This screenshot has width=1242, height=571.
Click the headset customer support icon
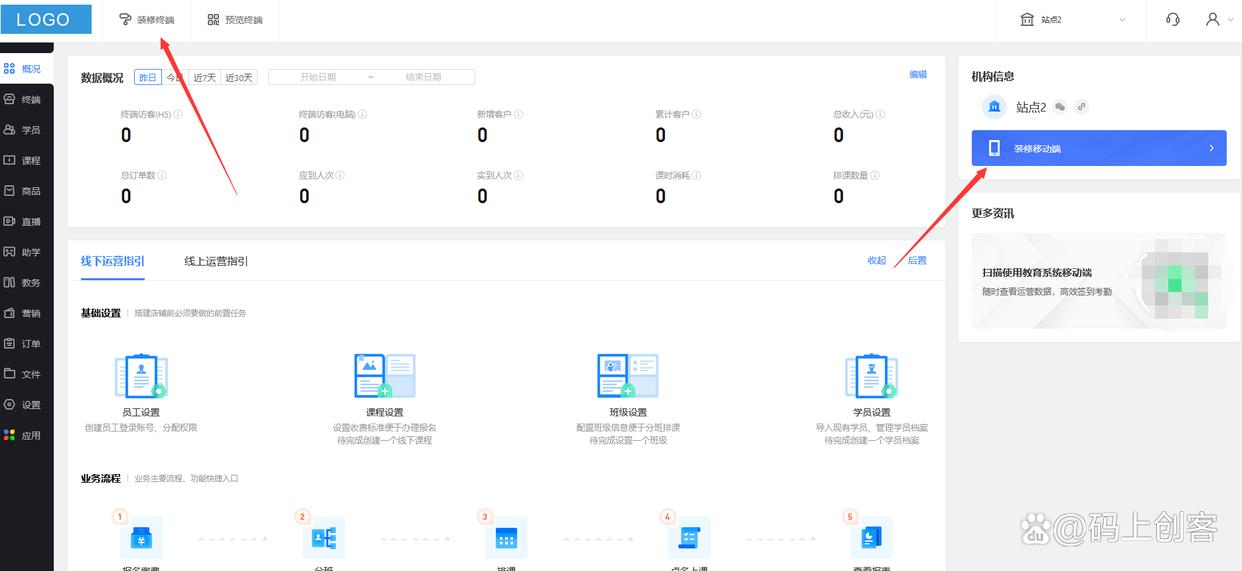pos(1173,20)
